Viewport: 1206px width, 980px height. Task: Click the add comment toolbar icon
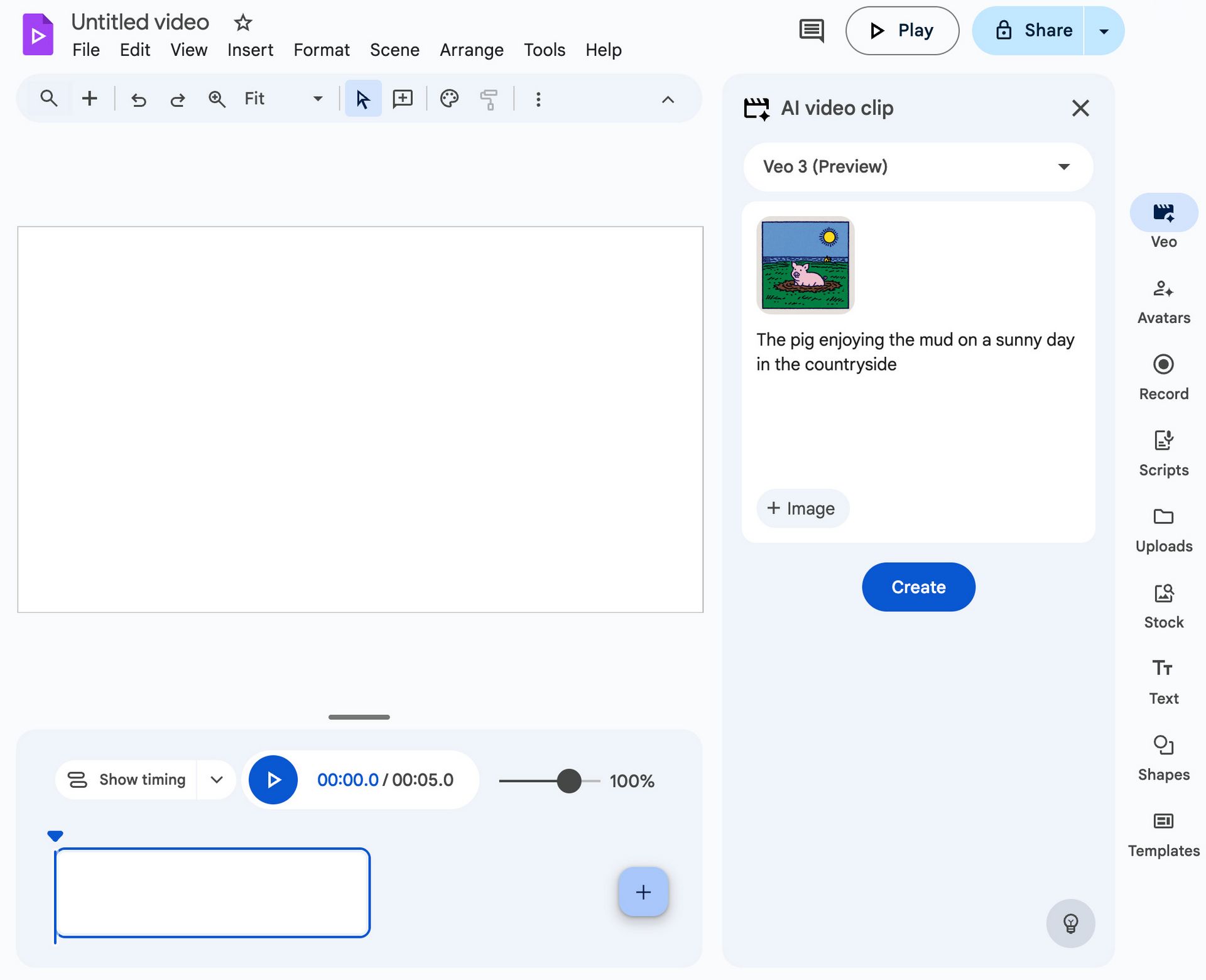tap(402, 99)
